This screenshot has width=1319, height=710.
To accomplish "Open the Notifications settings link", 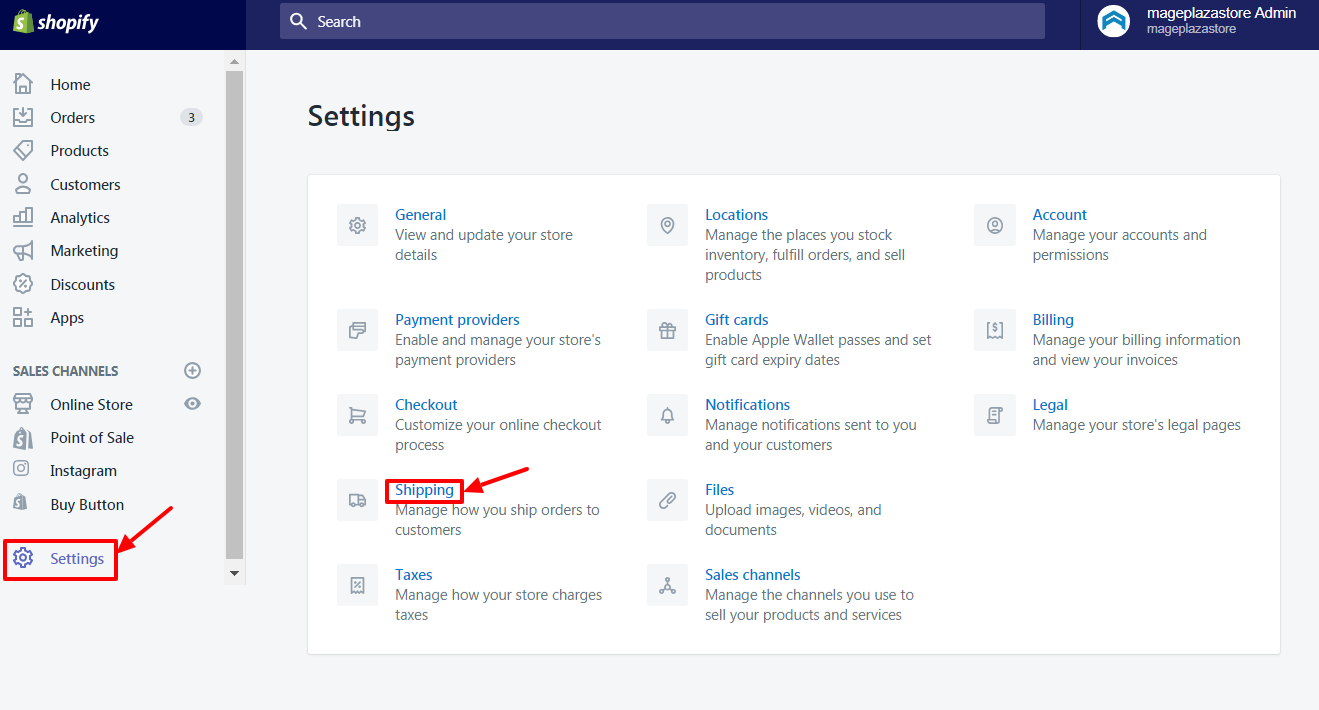I will (747, 404).
